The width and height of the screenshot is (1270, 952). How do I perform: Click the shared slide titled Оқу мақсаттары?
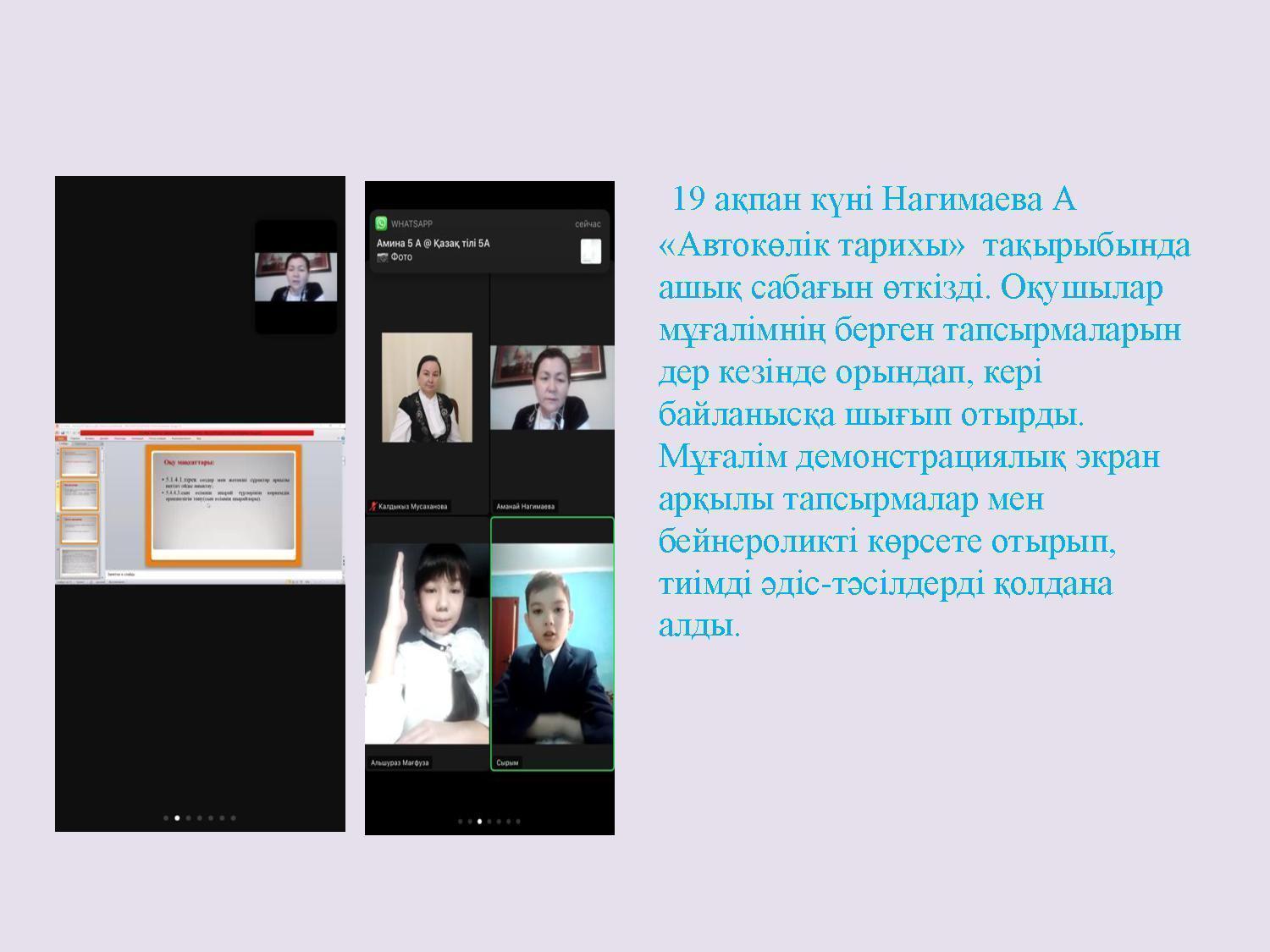tap(224, 504)
